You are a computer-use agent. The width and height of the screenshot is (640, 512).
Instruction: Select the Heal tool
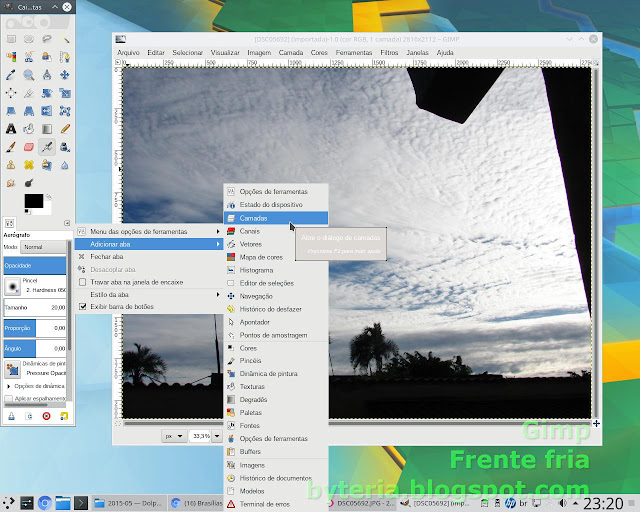coord(29,165)
